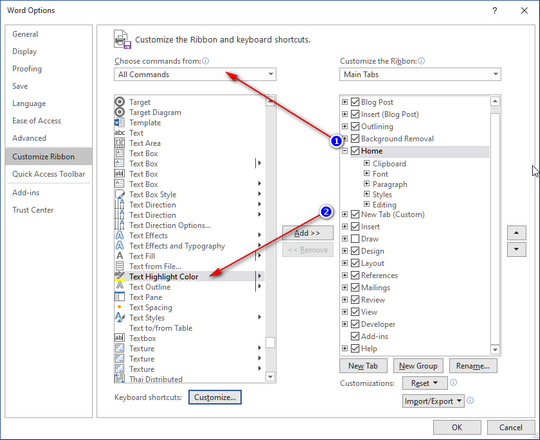Click the Text Fill letter A icon
540x440 pixels.
coord(120,256)
